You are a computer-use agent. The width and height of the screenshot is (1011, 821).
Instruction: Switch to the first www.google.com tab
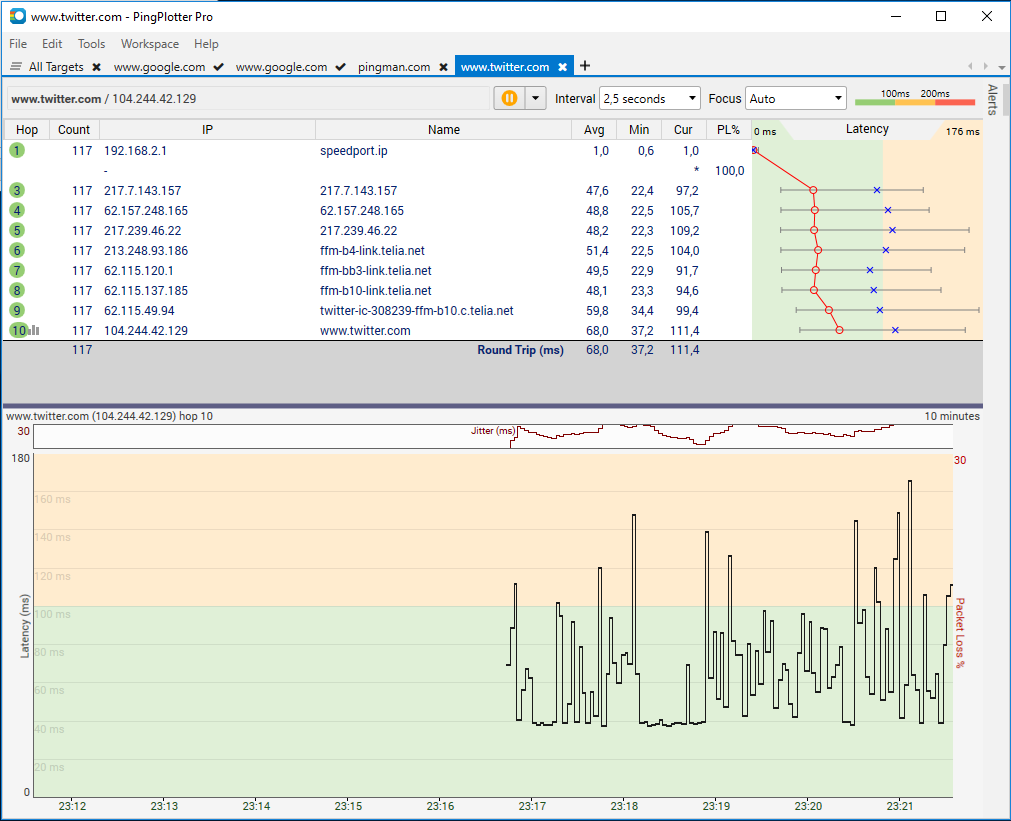pyautogui.click(x=159, y=66)
